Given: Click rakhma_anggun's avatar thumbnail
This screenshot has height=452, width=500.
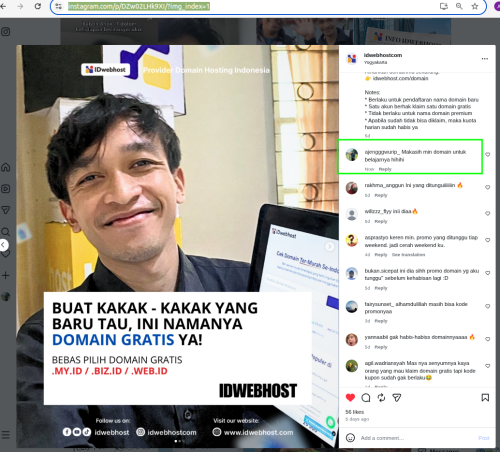Looking at the screenshot, I should [352, 188].
